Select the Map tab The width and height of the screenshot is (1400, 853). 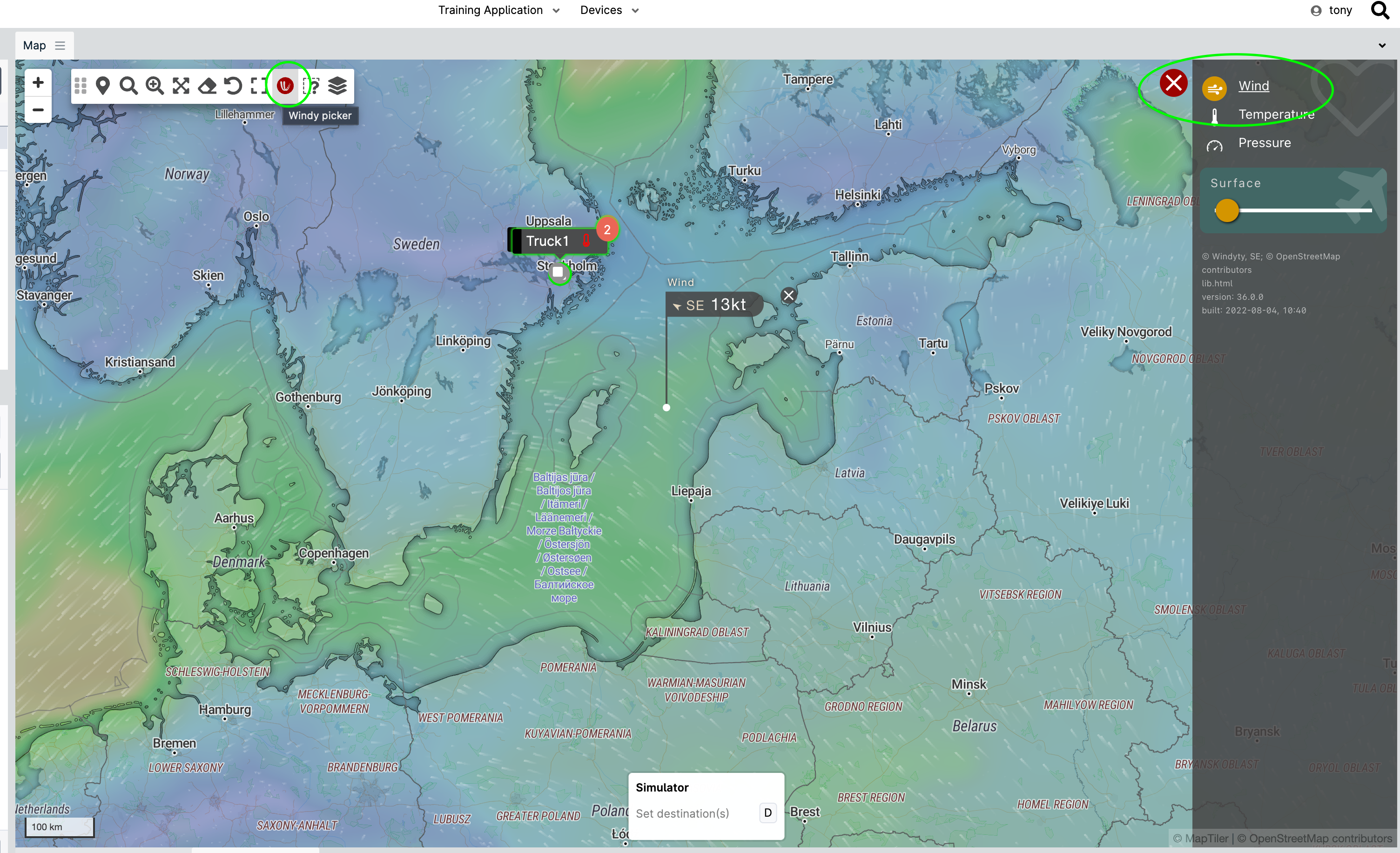(x=34, y=46)
